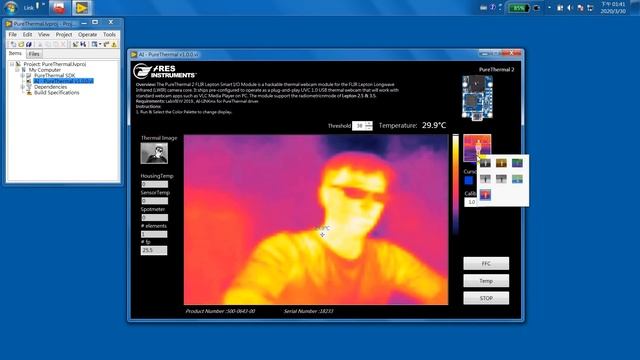Click the Spotmeter value field

coord(154,218)
